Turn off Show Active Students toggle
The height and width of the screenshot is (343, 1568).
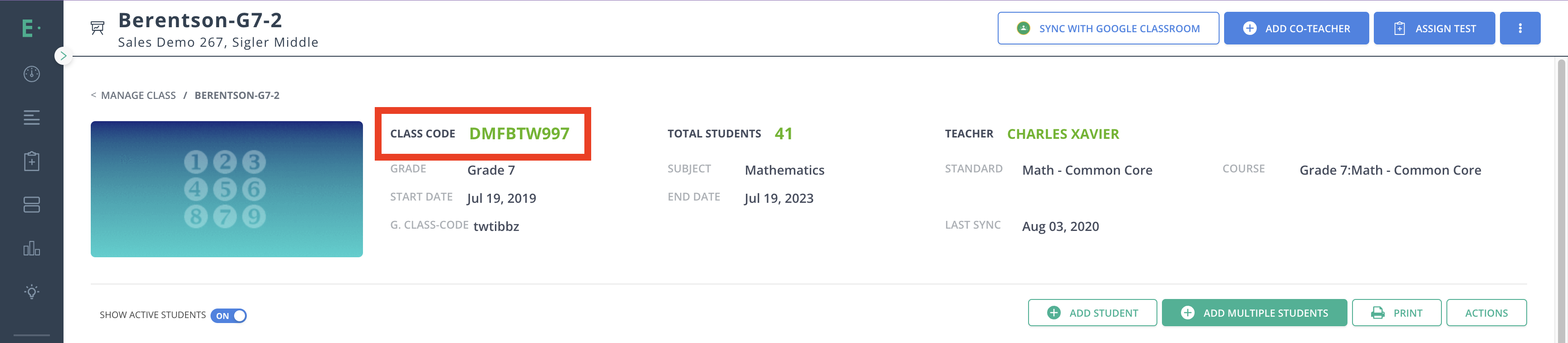pyautogui.click(x=228, y=316)
